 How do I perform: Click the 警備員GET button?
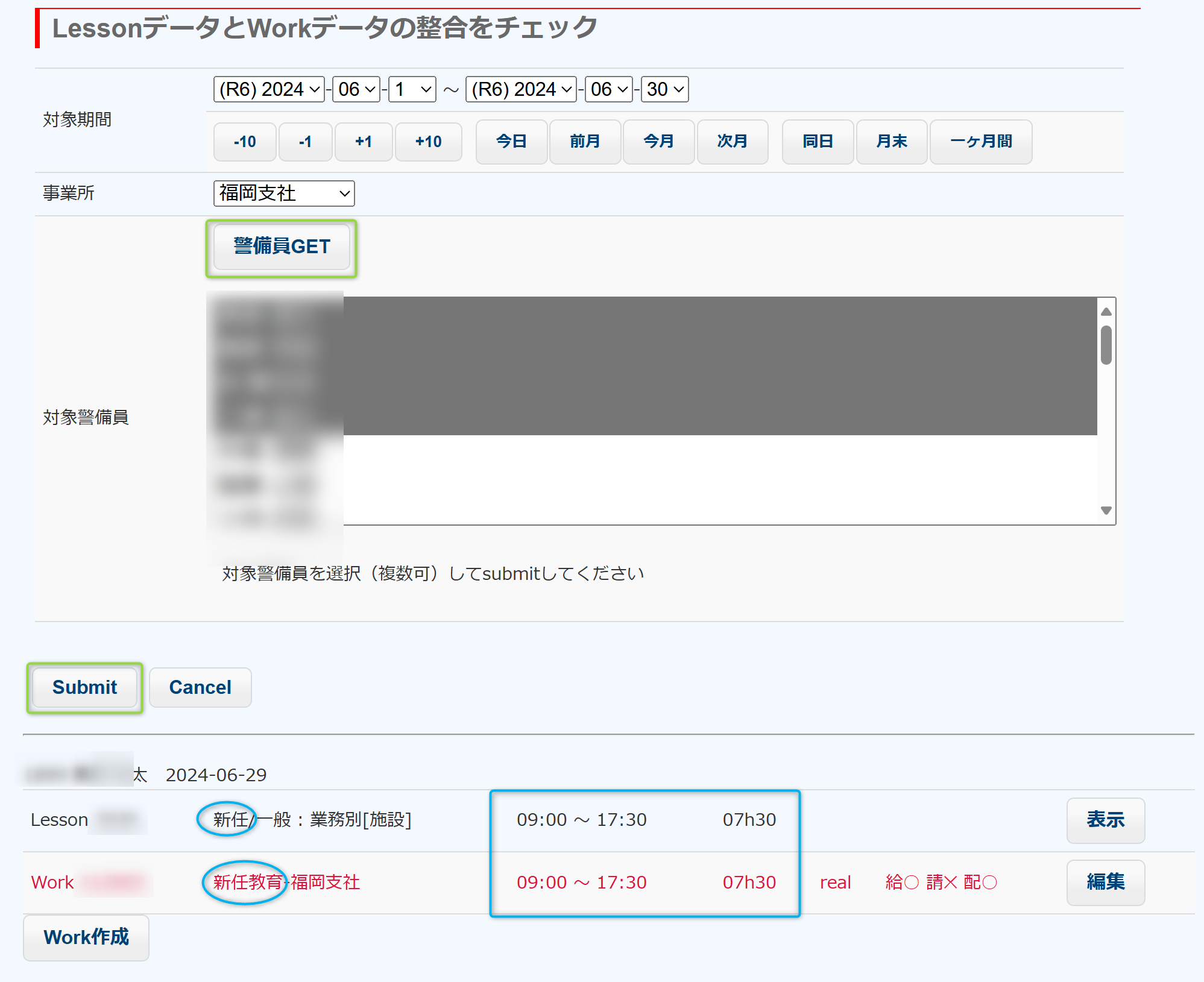(282, 247)
